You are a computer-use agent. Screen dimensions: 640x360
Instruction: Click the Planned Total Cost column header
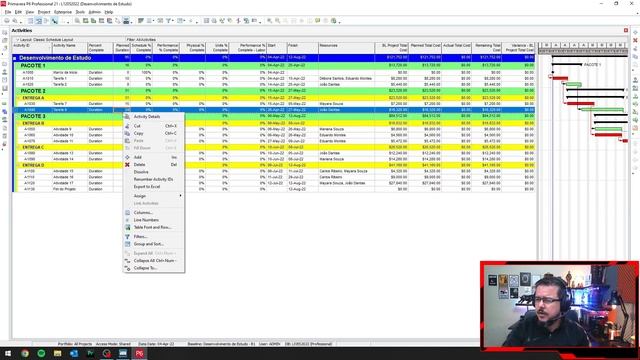point(425,48)
